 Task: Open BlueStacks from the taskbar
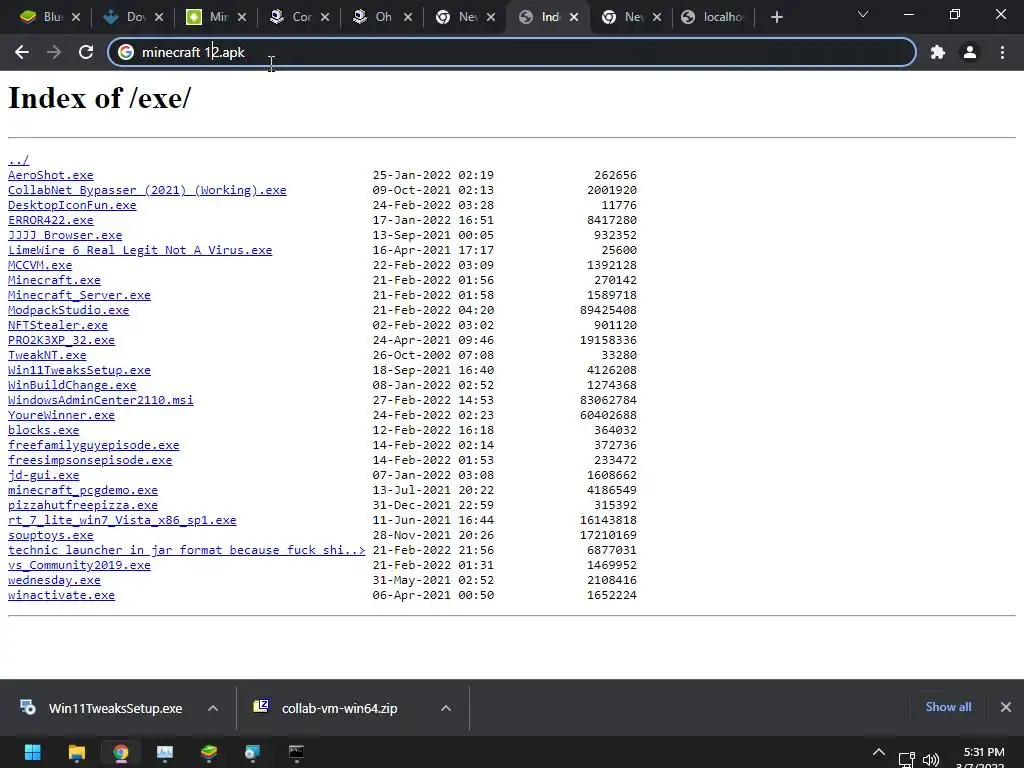pos(208,752)
